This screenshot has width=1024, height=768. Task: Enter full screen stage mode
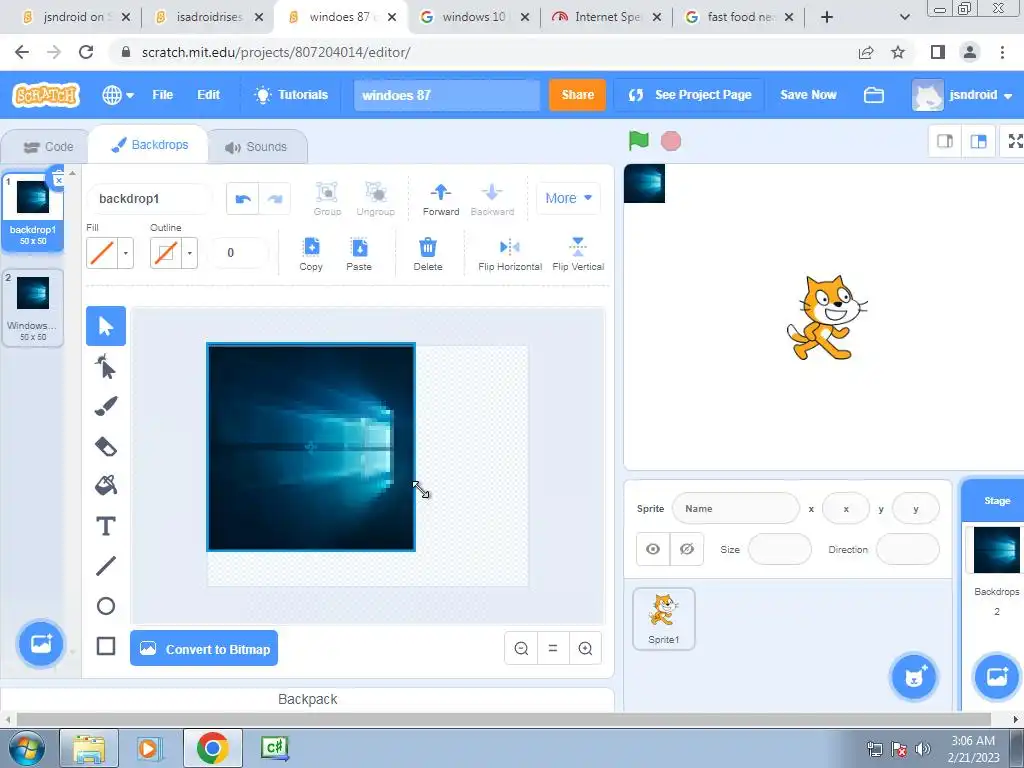(1014, 141)
